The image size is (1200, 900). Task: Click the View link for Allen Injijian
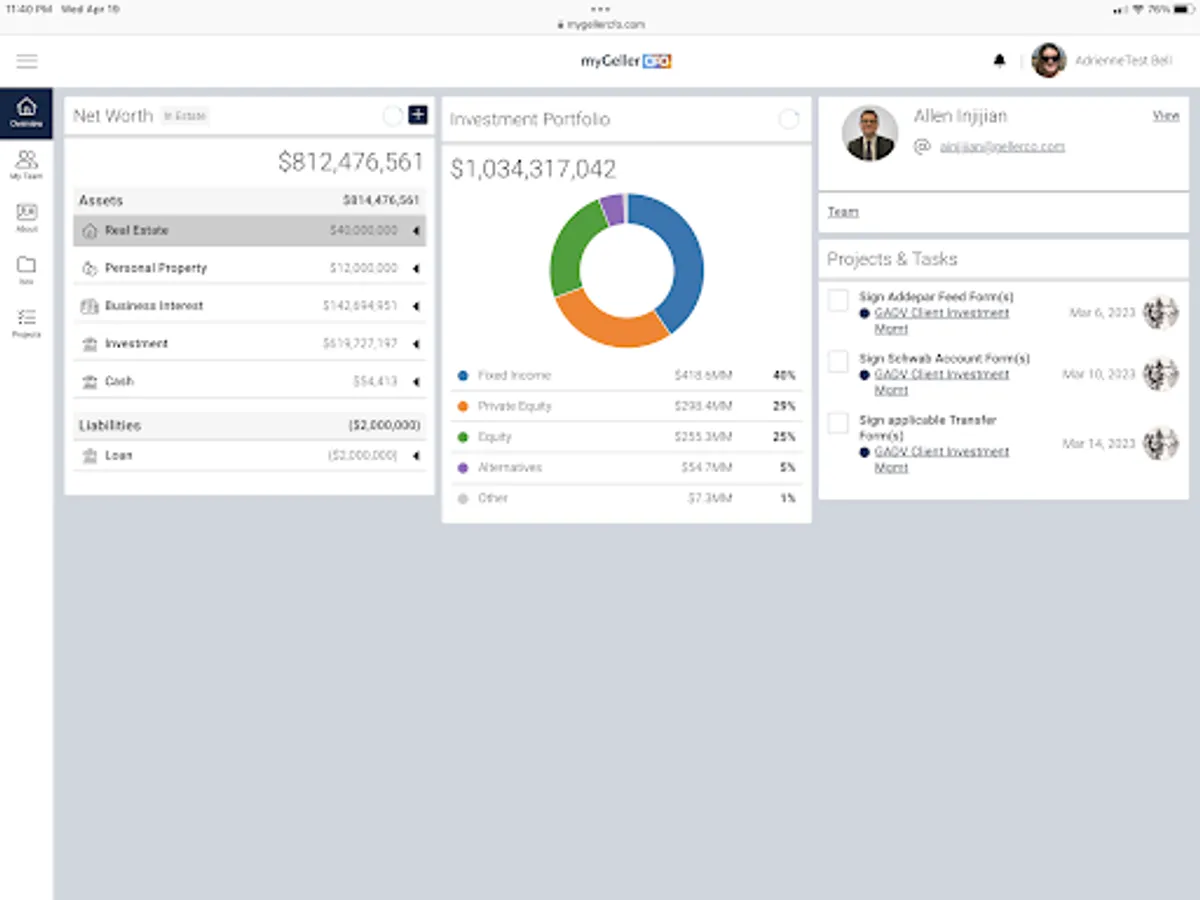[1166, 116]
